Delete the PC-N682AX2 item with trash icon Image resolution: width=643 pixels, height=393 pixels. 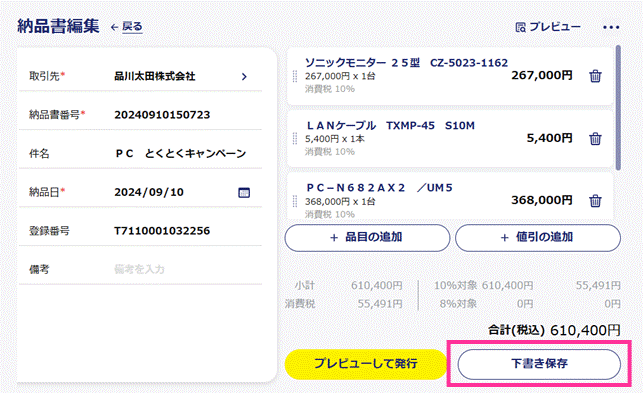595,201
